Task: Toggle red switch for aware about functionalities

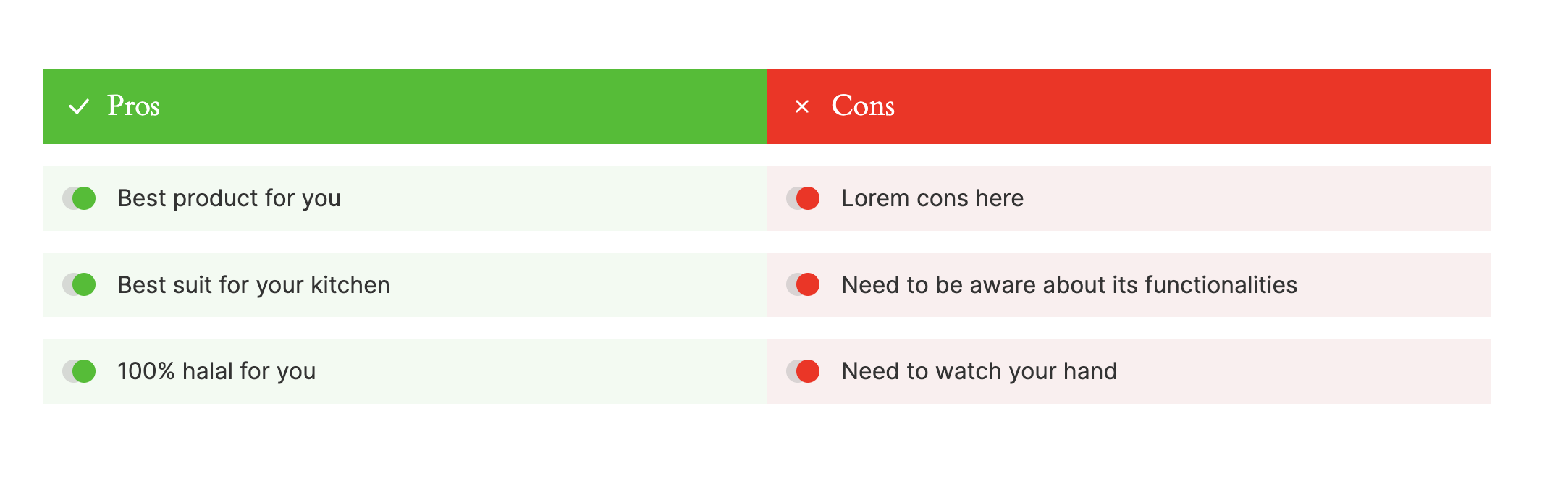Action: coord(803,284)
